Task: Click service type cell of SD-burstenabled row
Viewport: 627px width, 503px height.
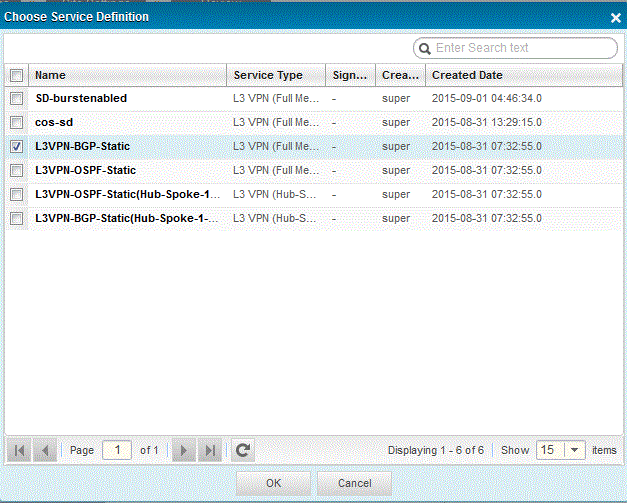Action: click(x=276, y=98)
